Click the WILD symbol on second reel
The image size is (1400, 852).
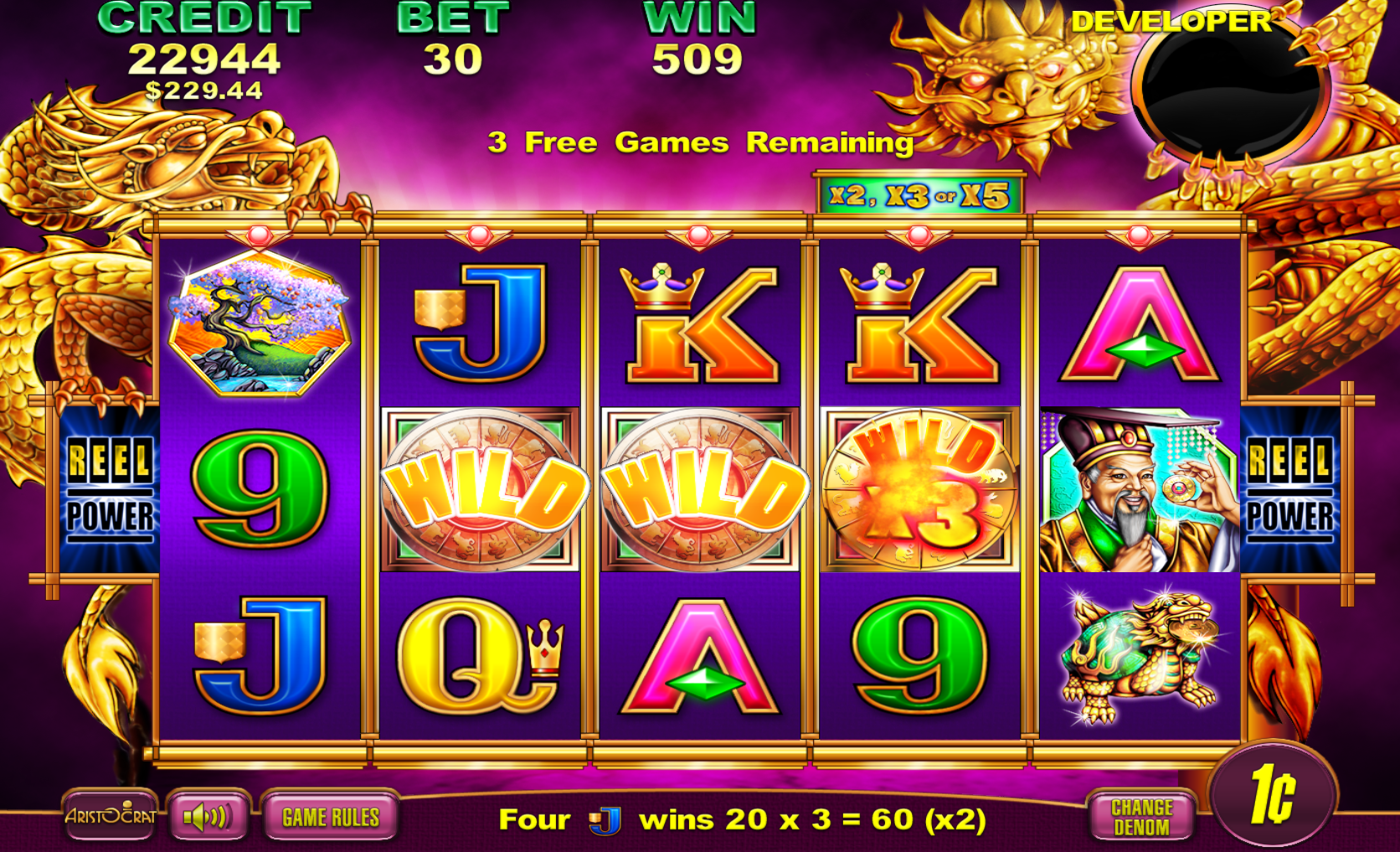[480, 490]
